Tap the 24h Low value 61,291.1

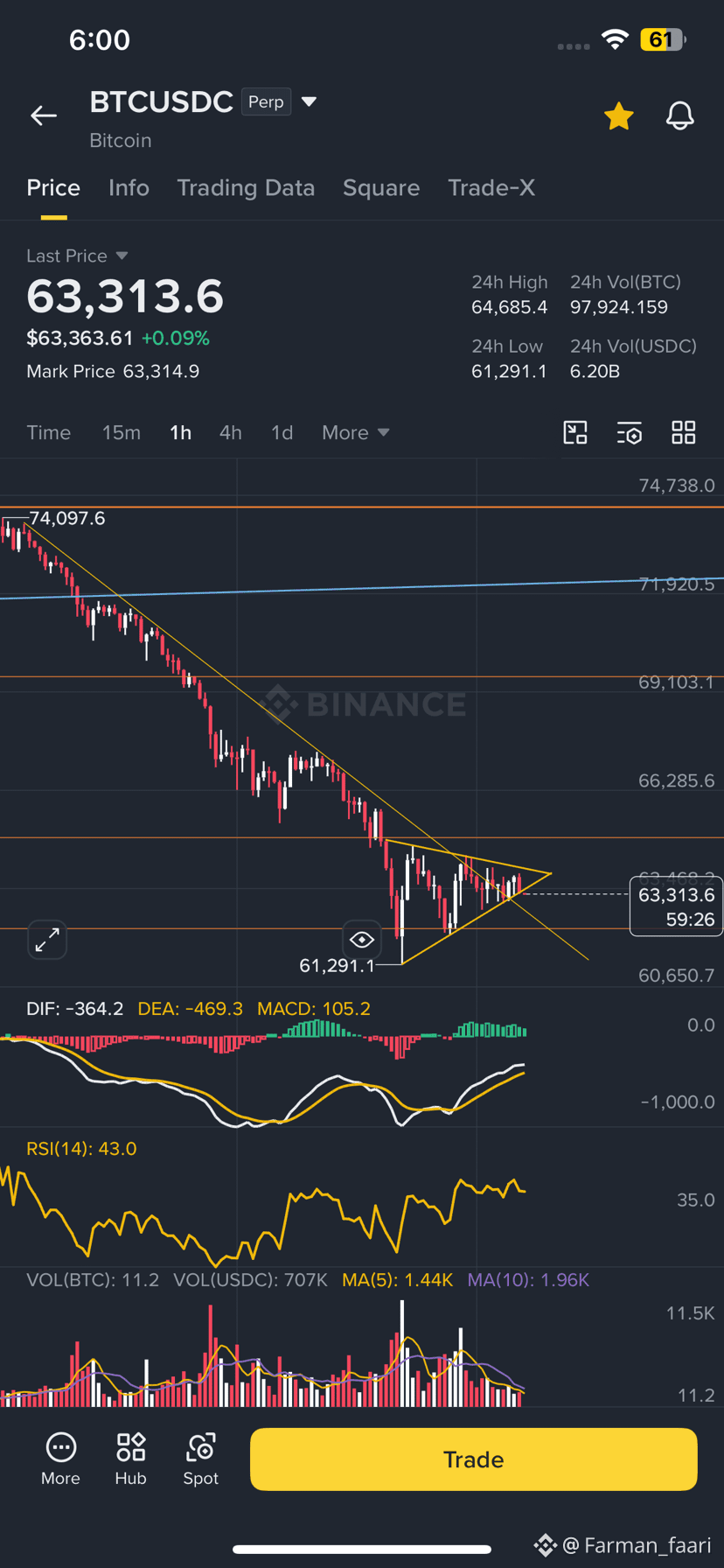(509, 371)
